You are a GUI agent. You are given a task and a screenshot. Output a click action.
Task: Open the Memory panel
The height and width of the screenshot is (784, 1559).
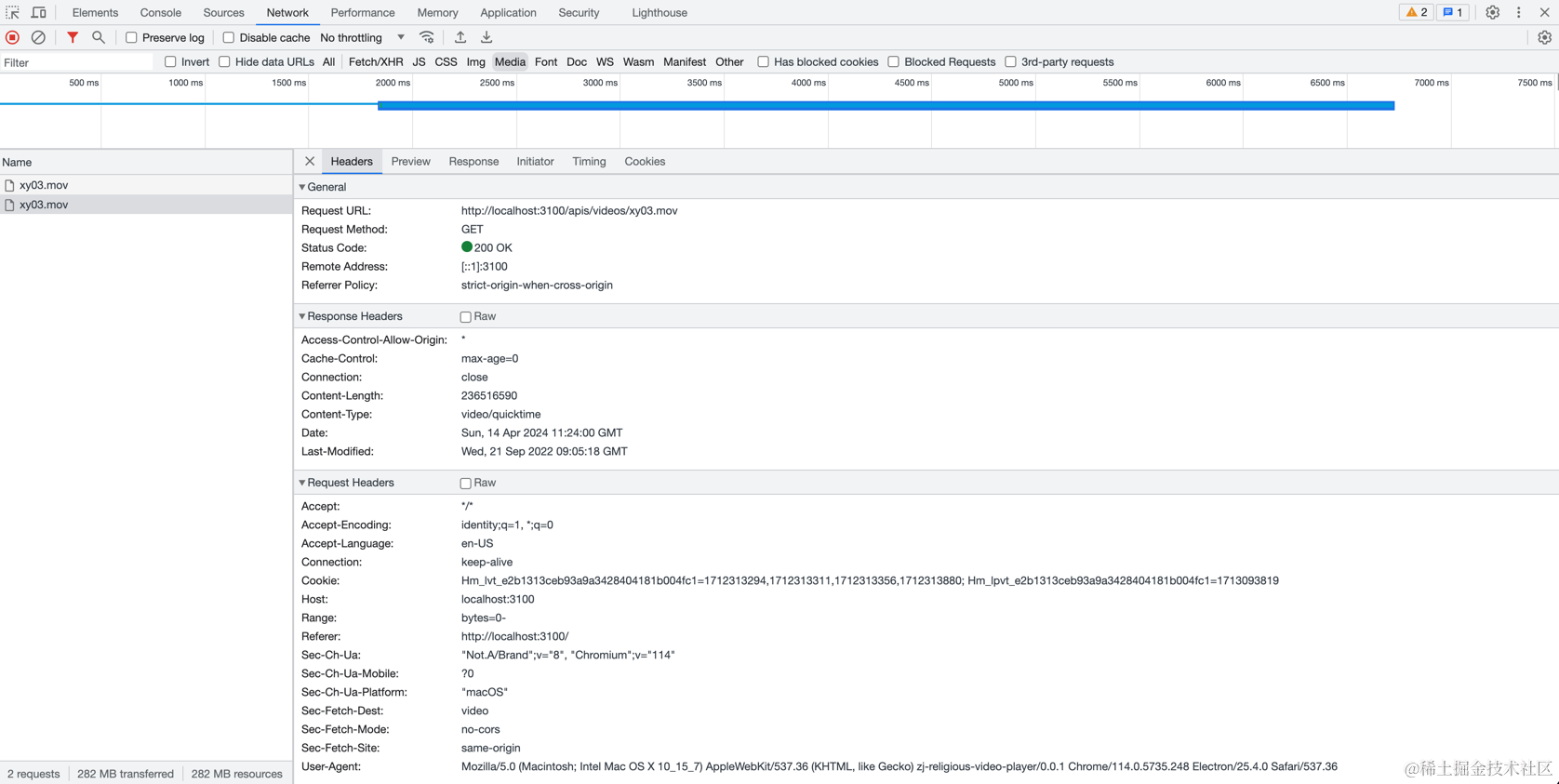pos(437,12)
